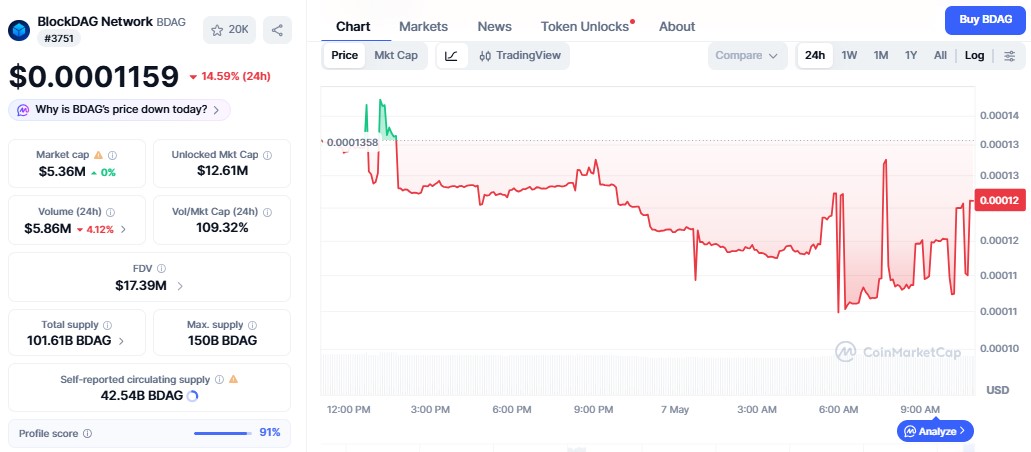Select All time range

tap(940, 56)
